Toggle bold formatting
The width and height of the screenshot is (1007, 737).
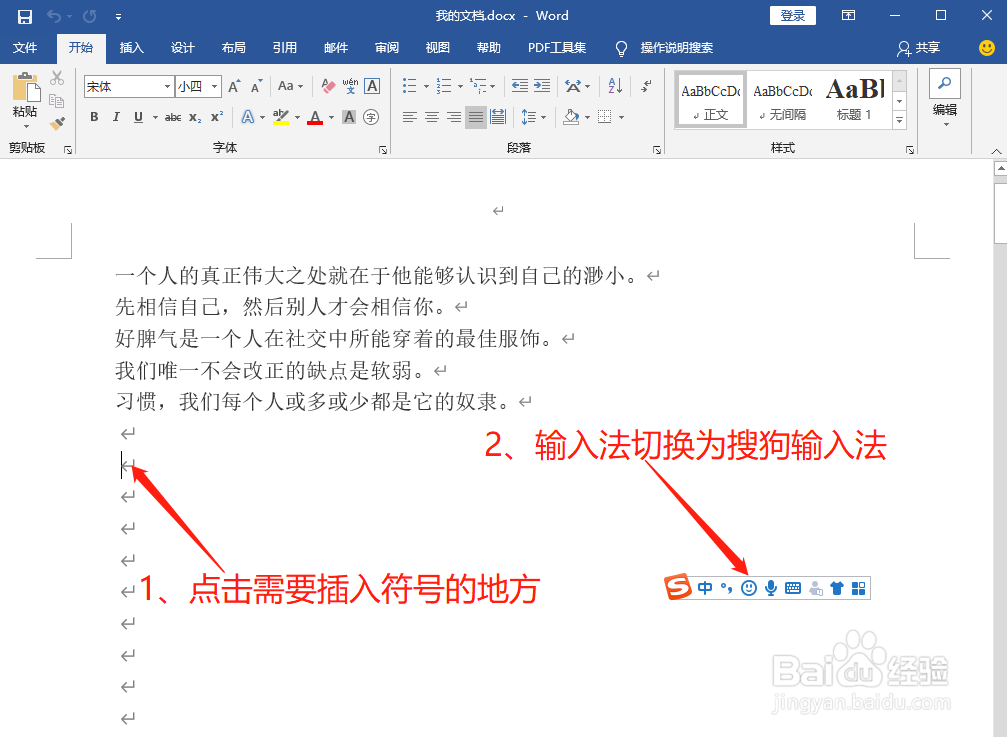[93, 117]
